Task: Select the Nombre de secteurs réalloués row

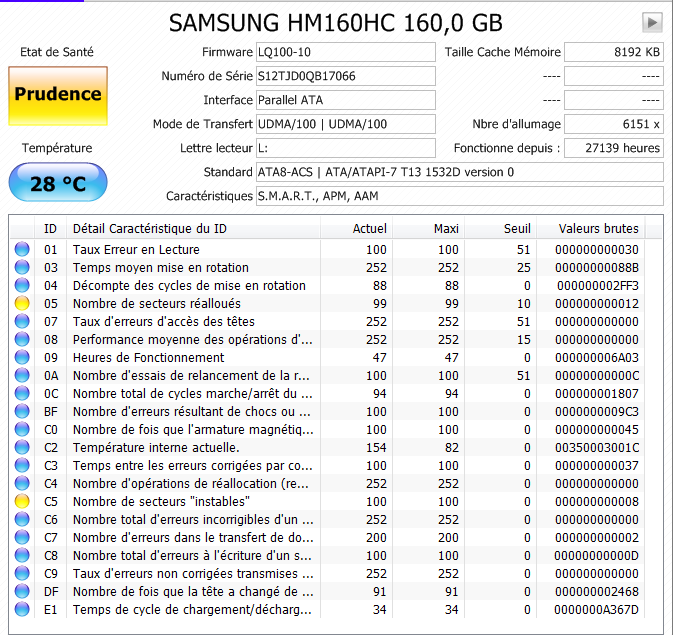Action: coord(327,303)
